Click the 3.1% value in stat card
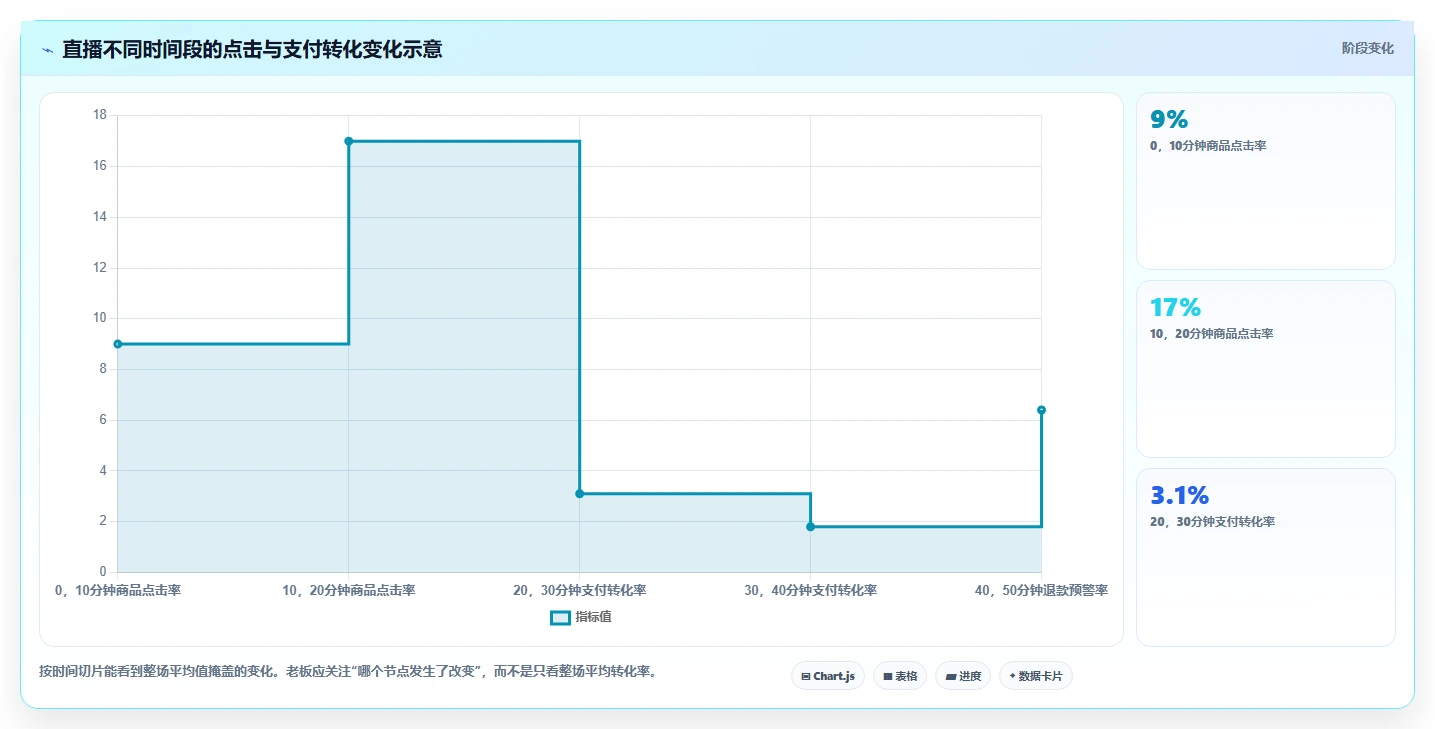Viewport: 1435px width, 729px height. [1179, 495]
